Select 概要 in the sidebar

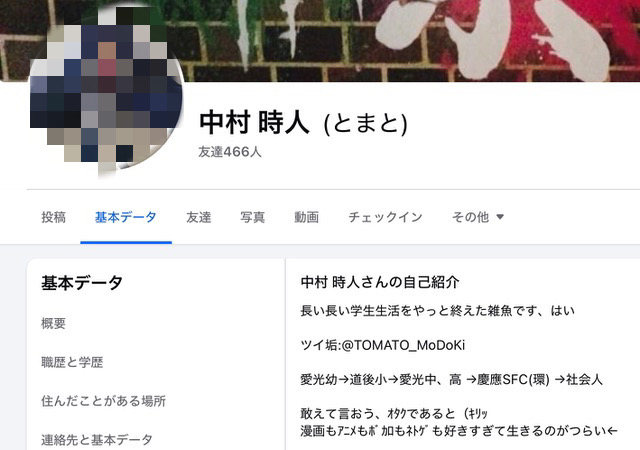[53, 323]
